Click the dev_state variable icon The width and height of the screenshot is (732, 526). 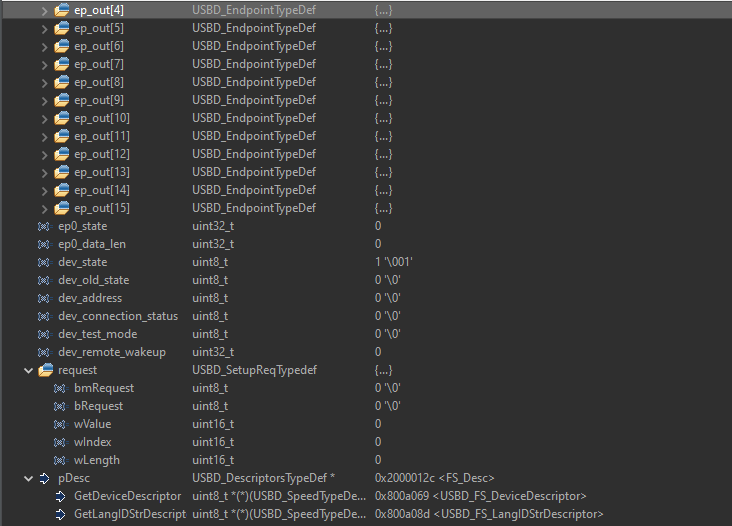44,262
